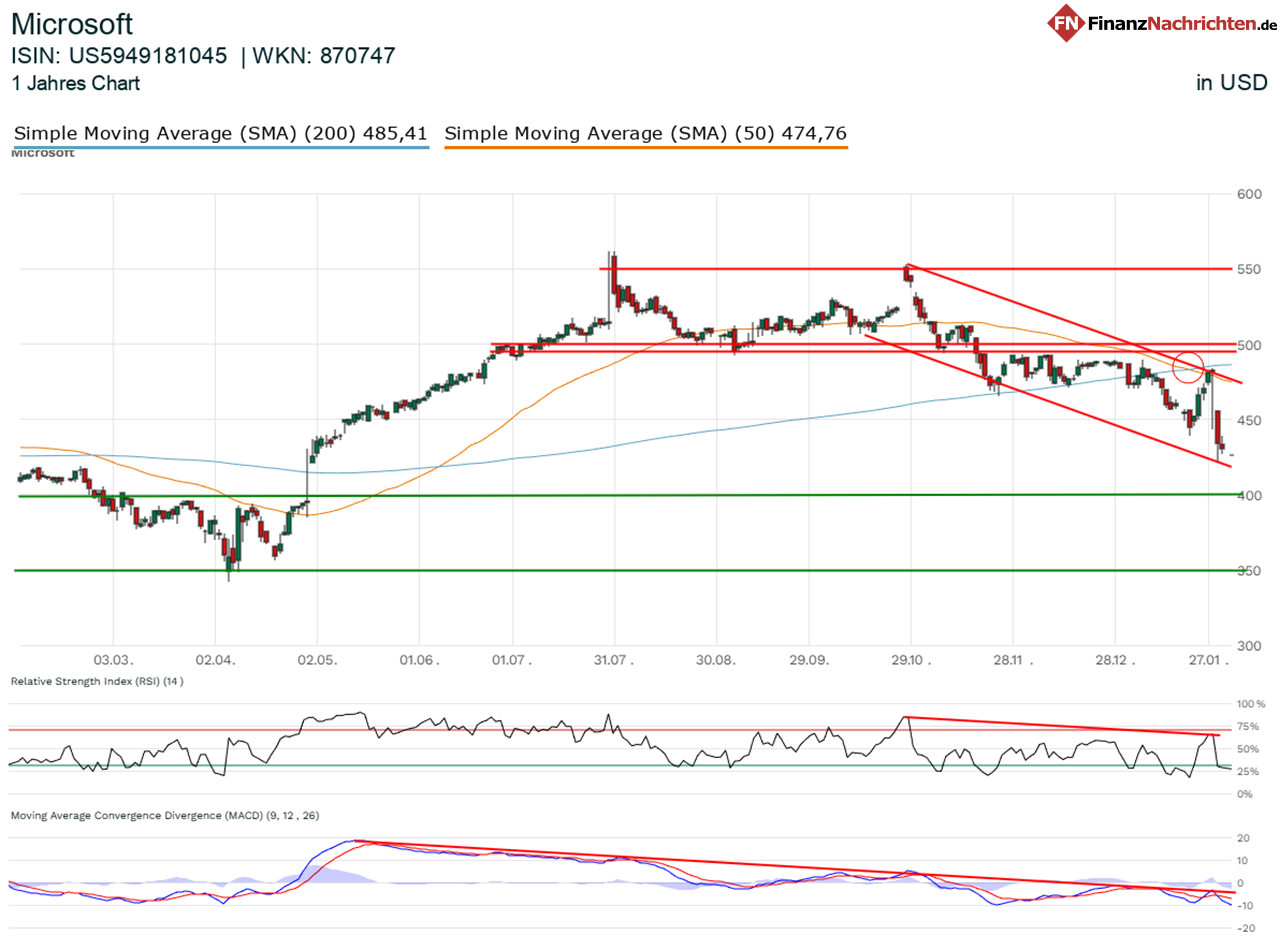Viewport: 1280px width, 940px height.
Task: Expand the RSI (14) indicator panel
Action: [97, 681]
